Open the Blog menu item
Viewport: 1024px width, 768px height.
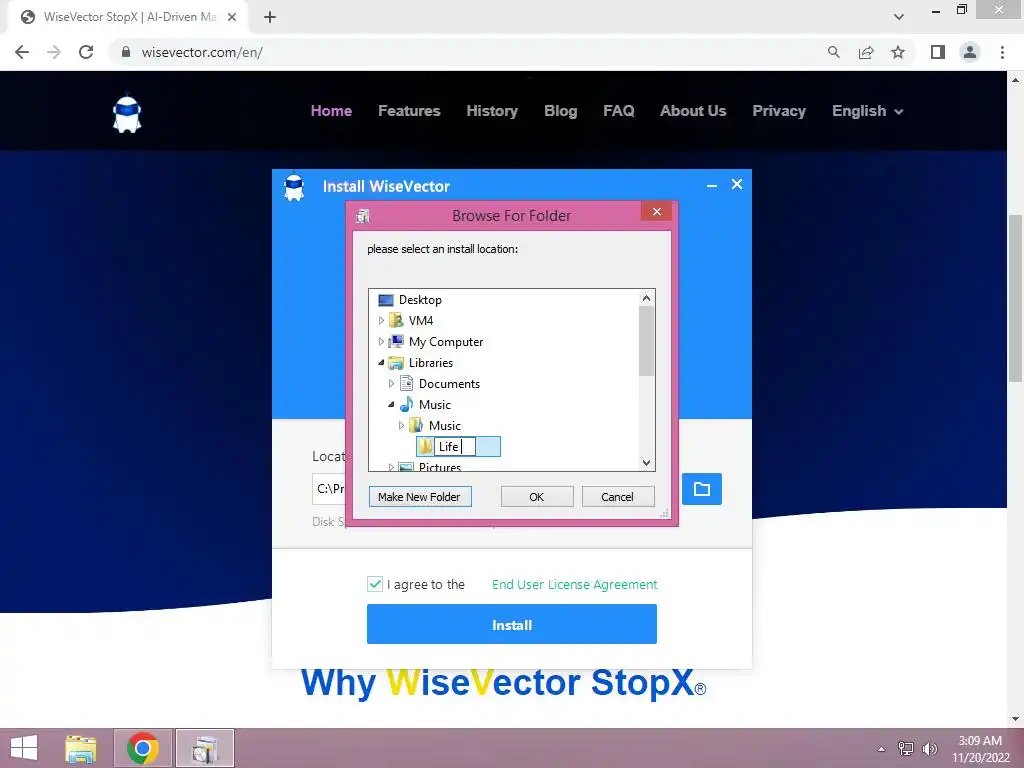(560, 111)
